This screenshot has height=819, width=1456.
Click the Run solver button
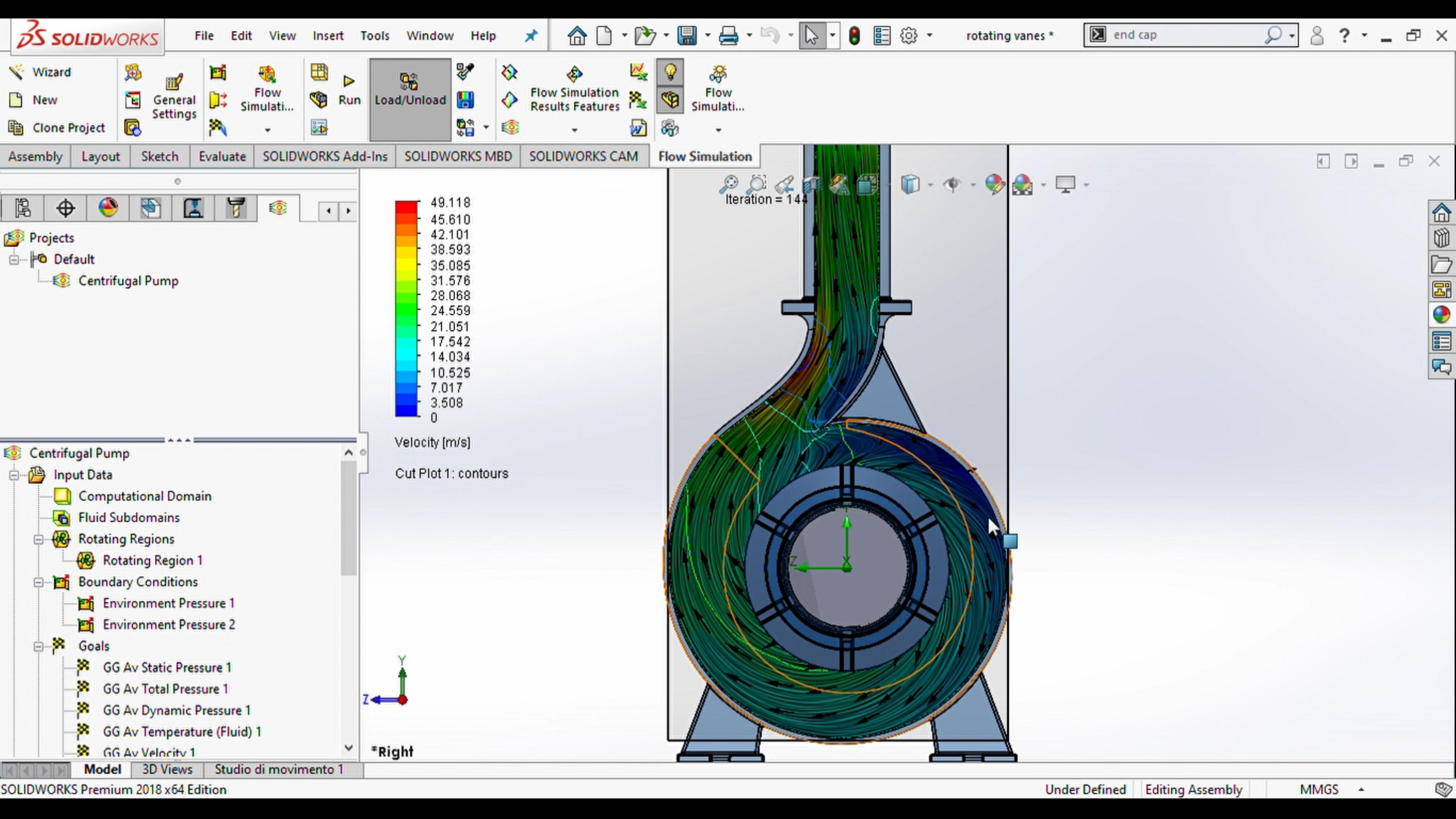pos(349,91)
